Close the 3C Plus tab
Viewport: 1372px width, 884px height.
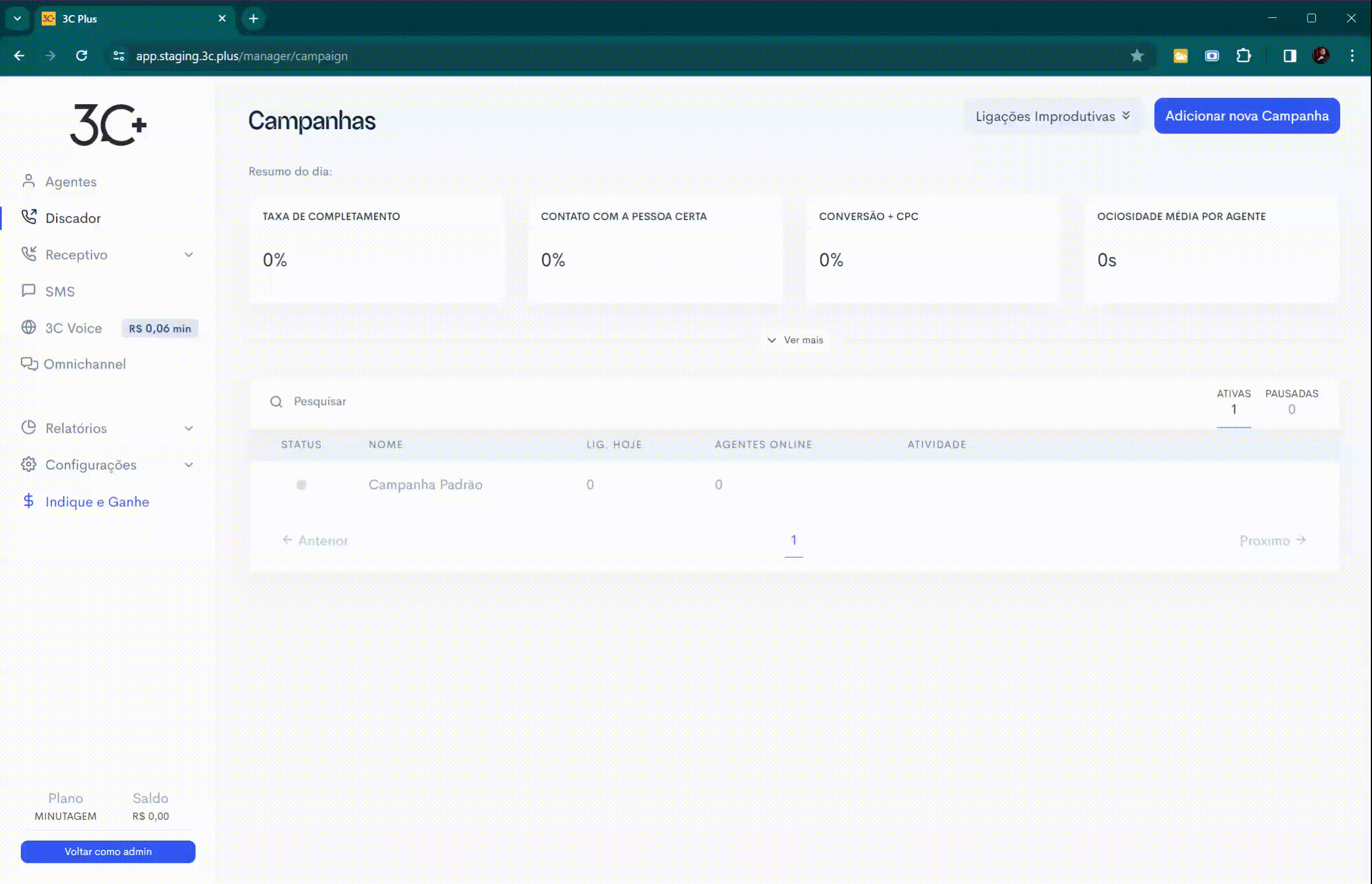[222, 19]
